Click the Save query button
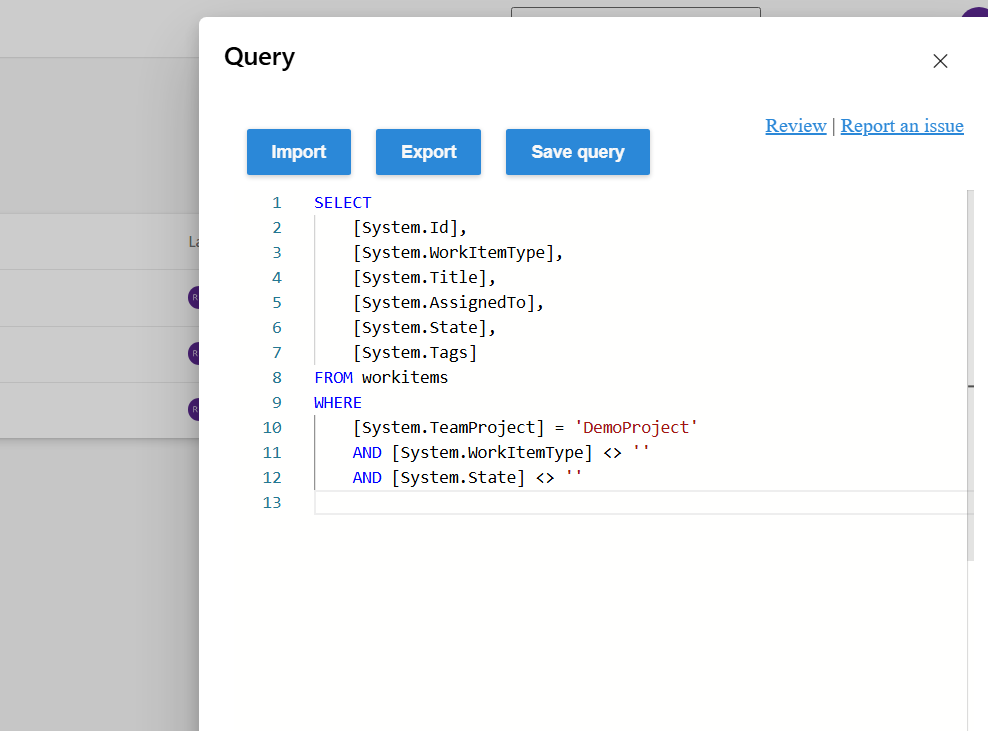The height and width of the screenshot is (731, 988). pos(577,152)
